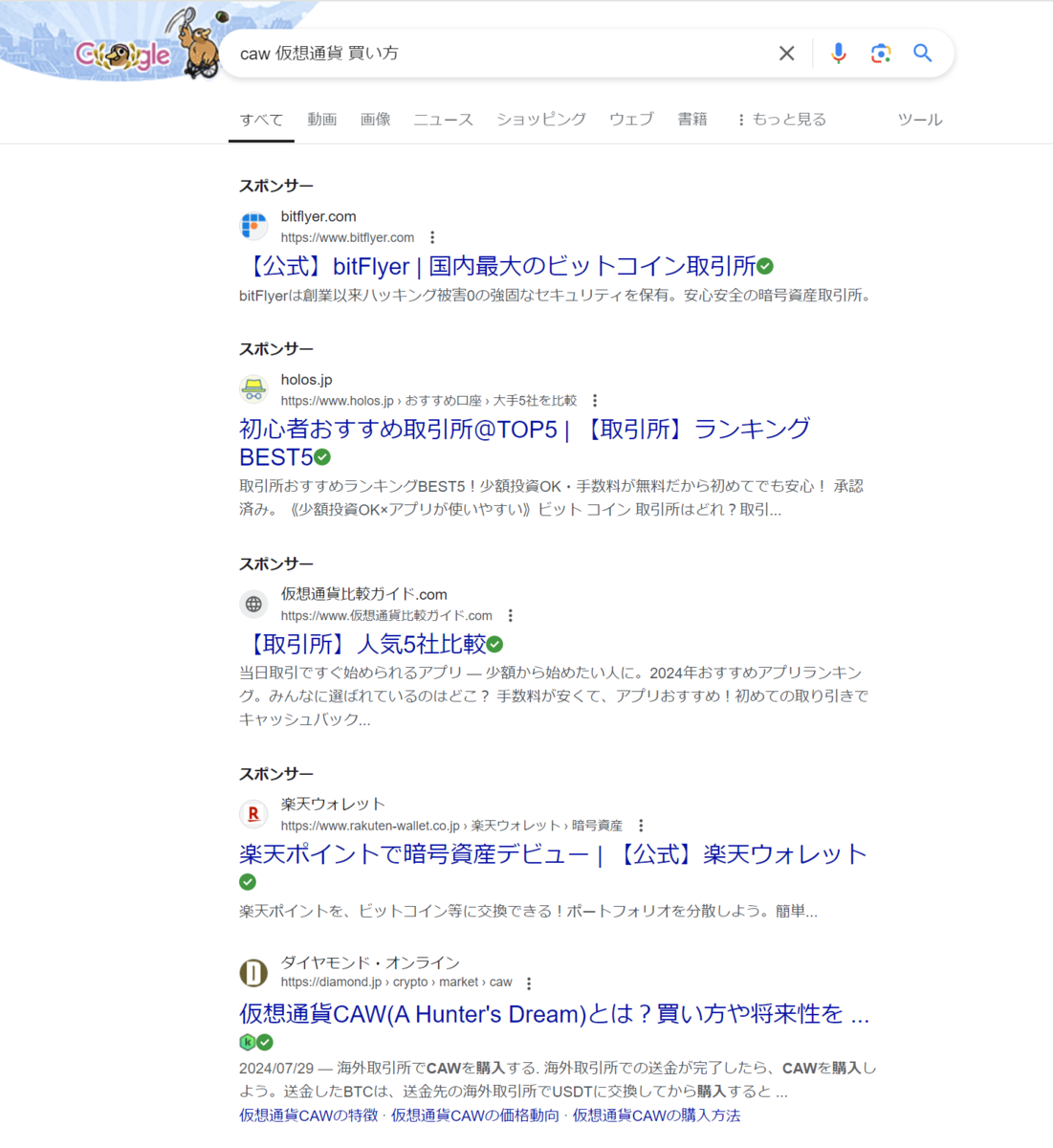Open three-dot menu beside diamond.jp URL

coord(529,983)
